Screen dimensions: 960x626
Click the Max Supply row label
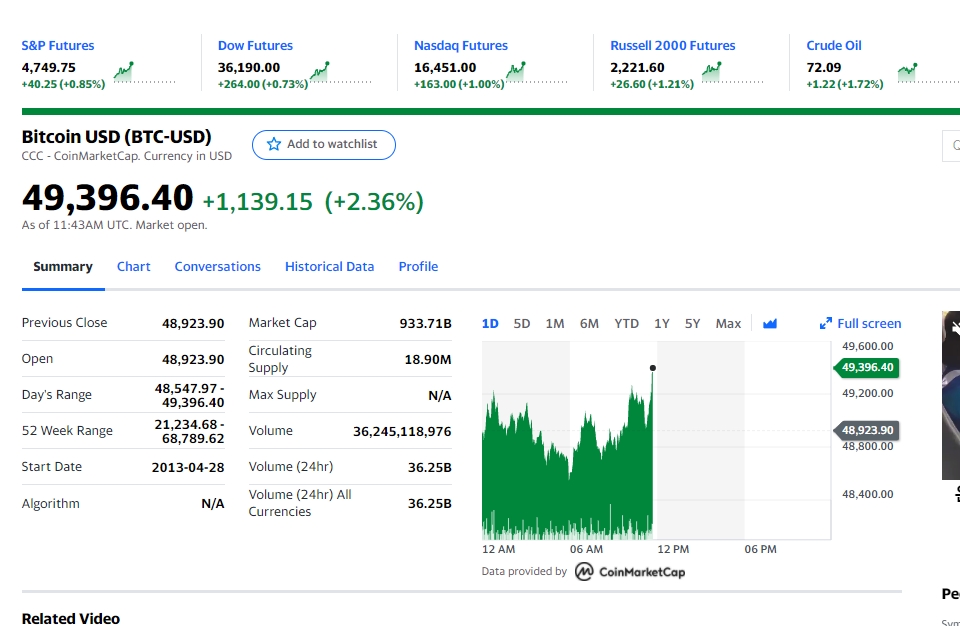click(282, 395)
